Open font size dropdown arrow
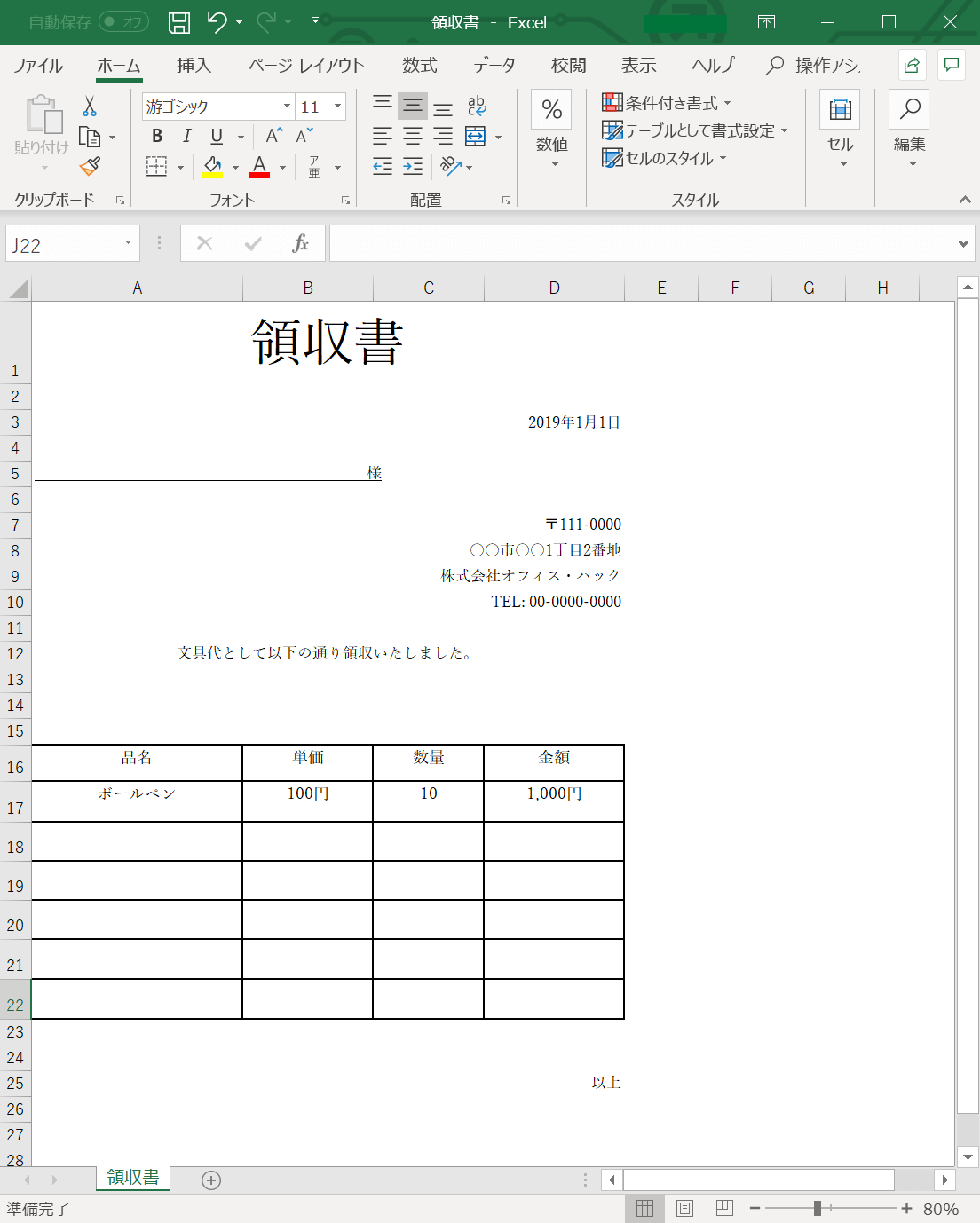 [337, 107]
